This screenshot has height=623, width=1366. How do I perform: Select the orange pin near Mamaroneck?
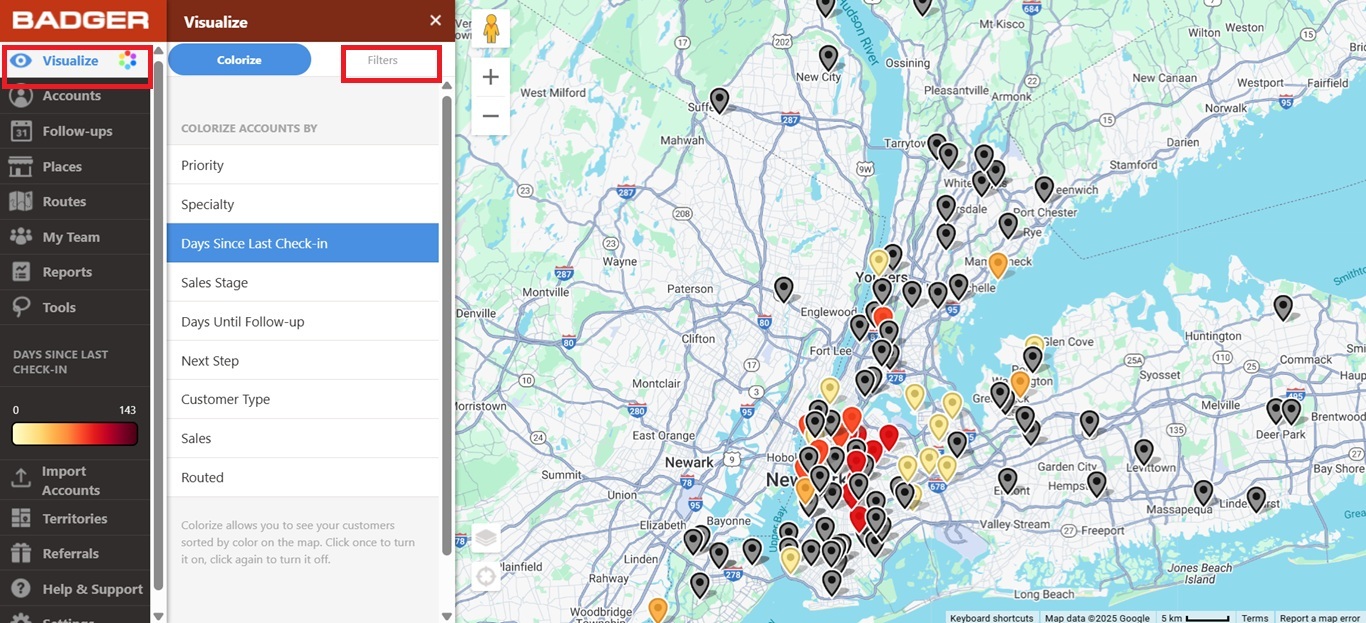pos(997,265)
